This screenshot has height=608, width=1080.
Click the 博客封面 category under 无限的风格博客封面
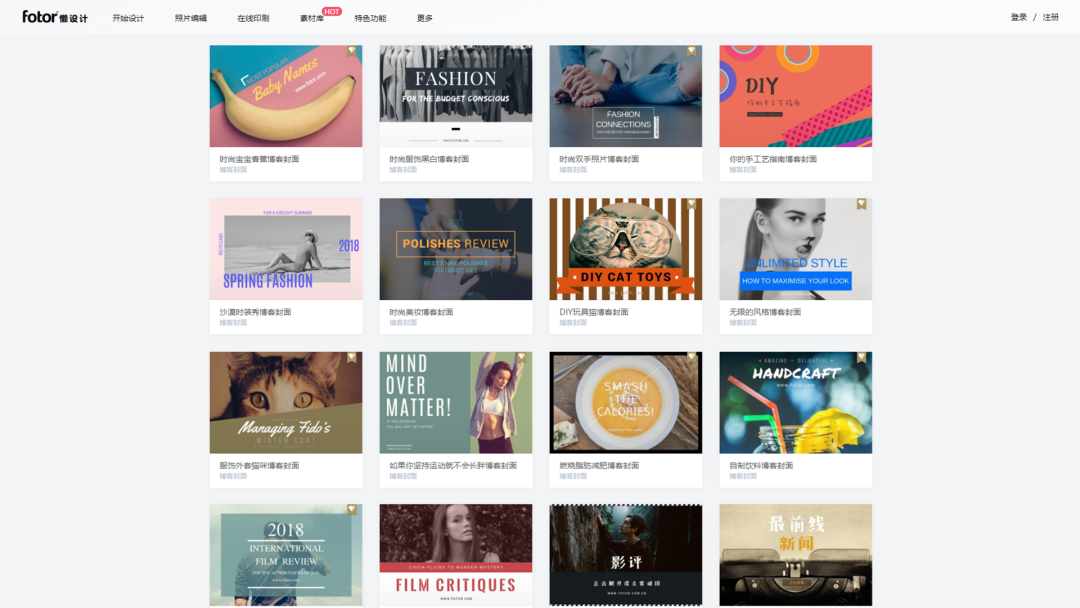pyautogui.click(x=742, y=322)
